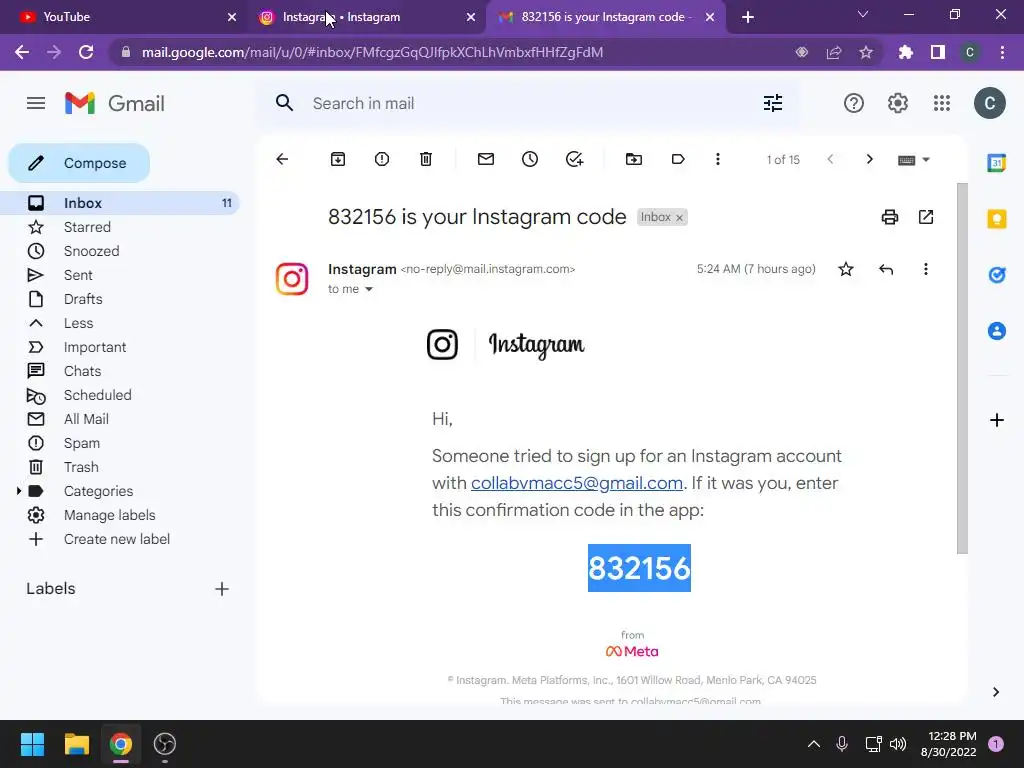This screenshot has width=1024, height=768.
Task: Open File Explorer from taskbar
Action: 76,744
